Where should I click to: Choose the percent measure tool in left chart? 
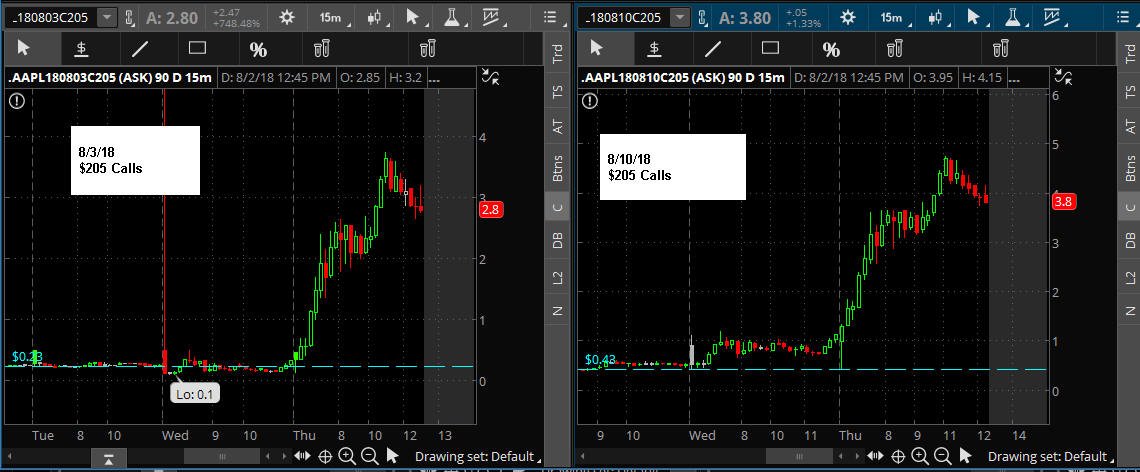pyautogui.click(x=258, y=49)
